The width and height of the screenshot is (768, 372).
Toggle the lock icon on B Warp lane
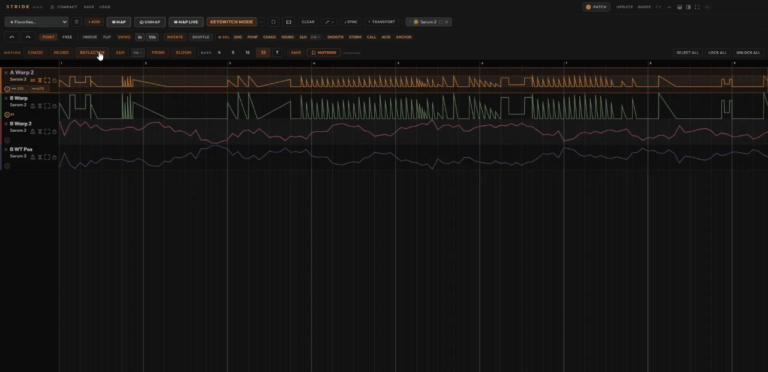click(x=54, y=106)
